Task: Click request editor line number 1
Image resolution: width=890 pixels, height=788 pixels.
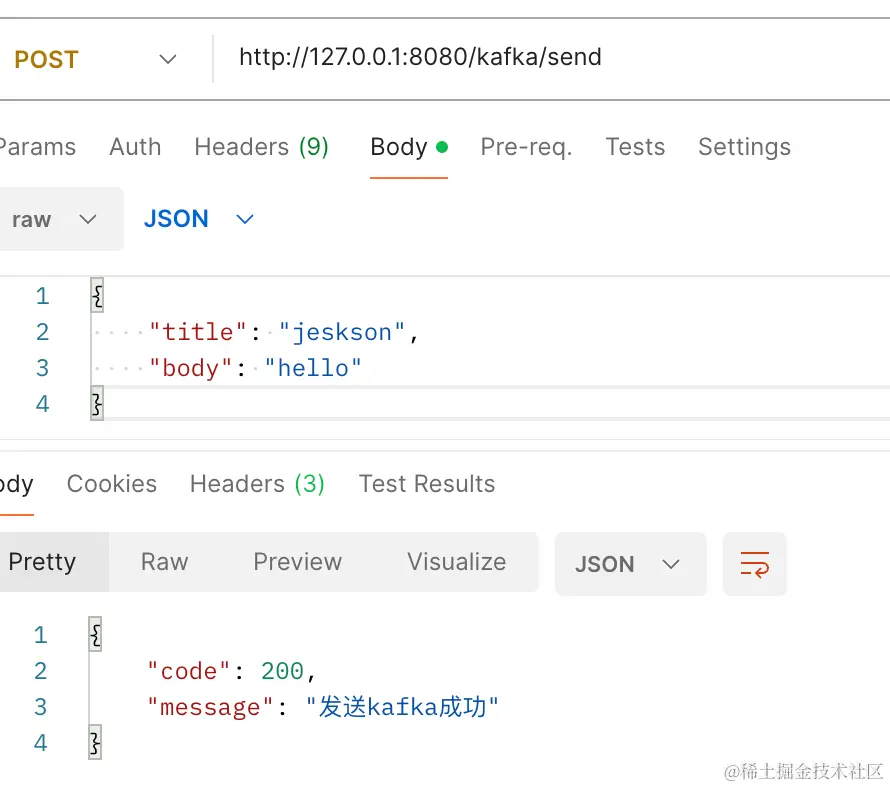Action: tap(43, 296)
